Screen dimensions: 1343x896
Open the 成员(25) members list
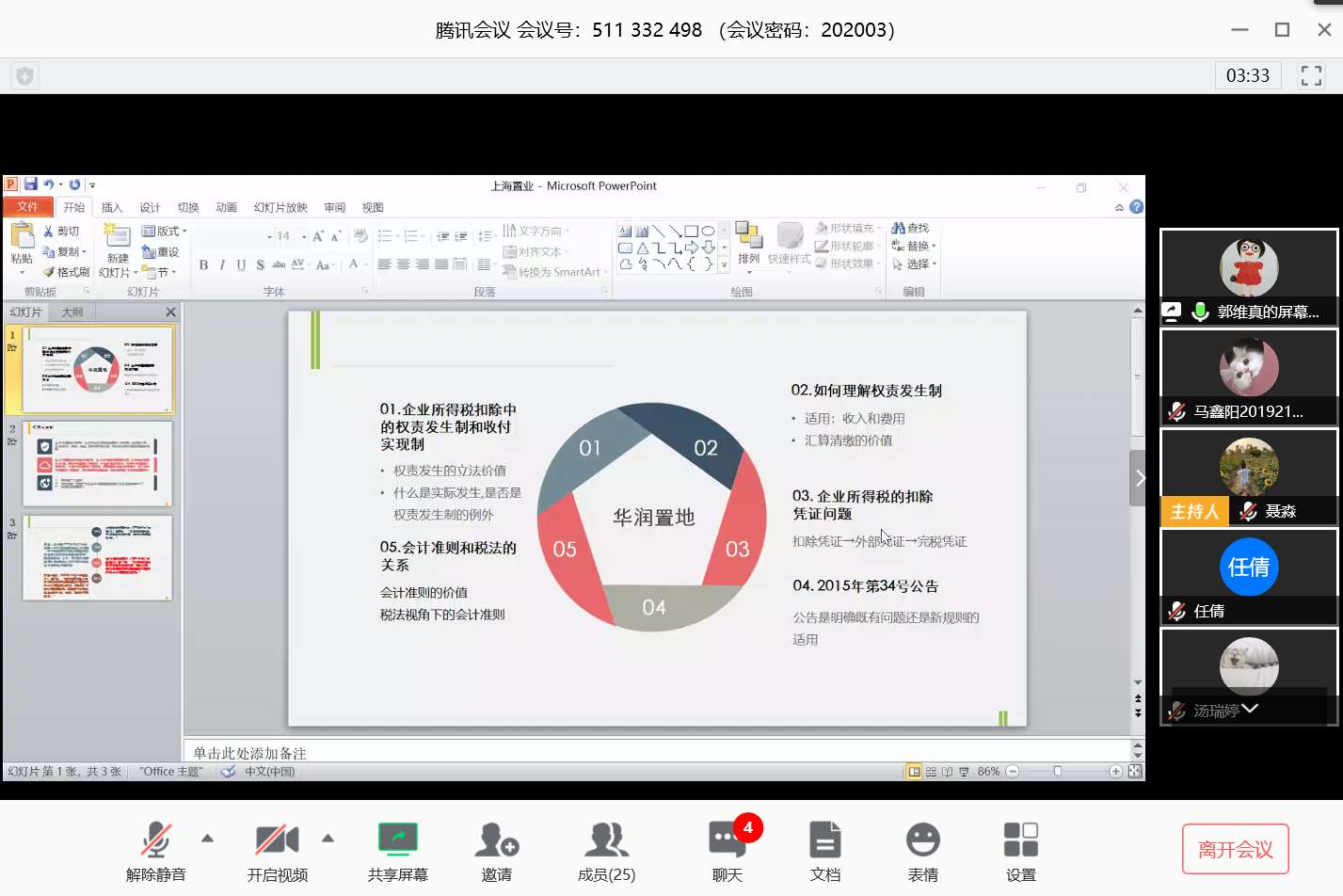click(x=606, y=850)
